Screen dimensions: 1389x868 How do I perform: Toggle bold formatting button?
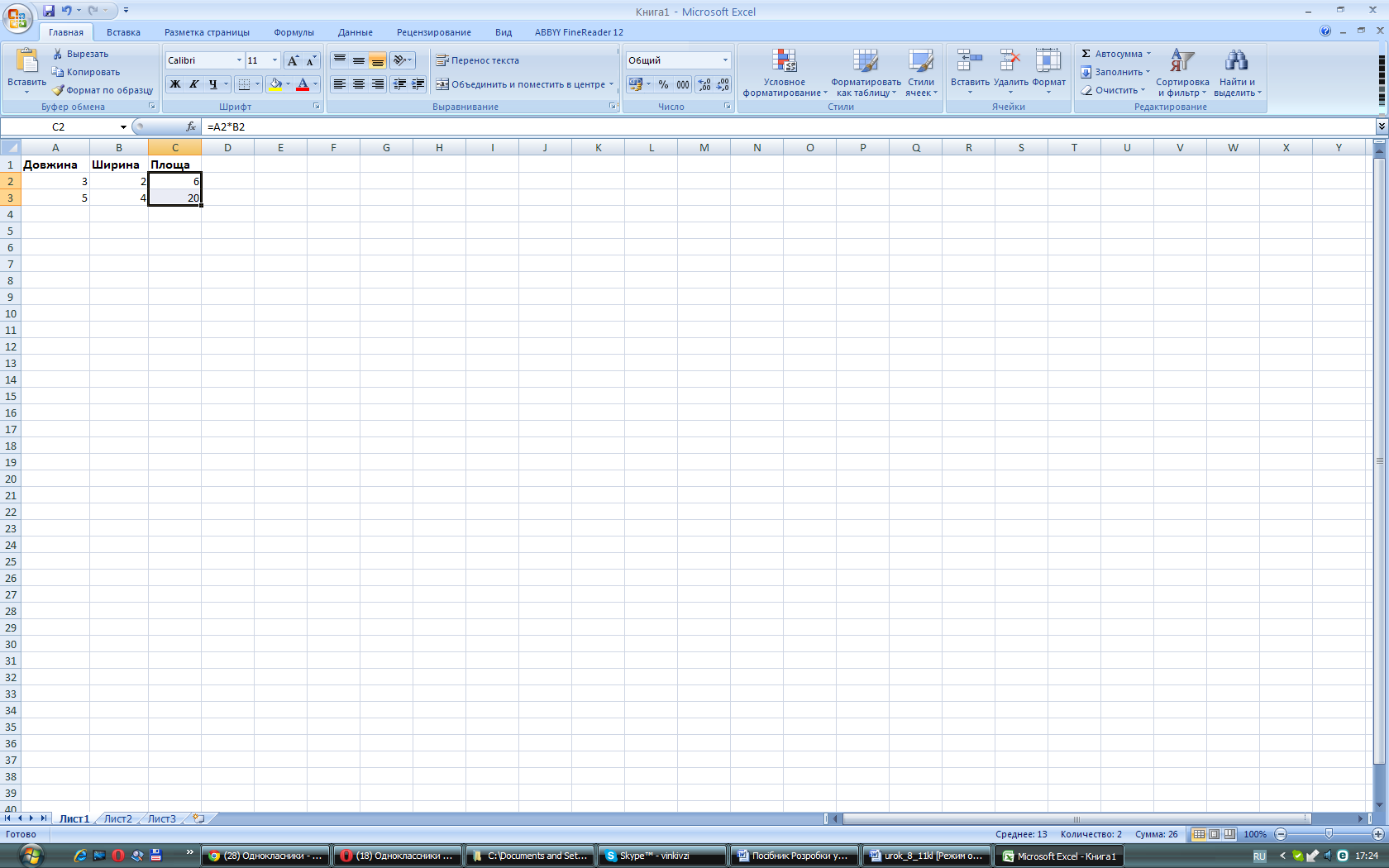pyautogui.click(x=175, y=84)
